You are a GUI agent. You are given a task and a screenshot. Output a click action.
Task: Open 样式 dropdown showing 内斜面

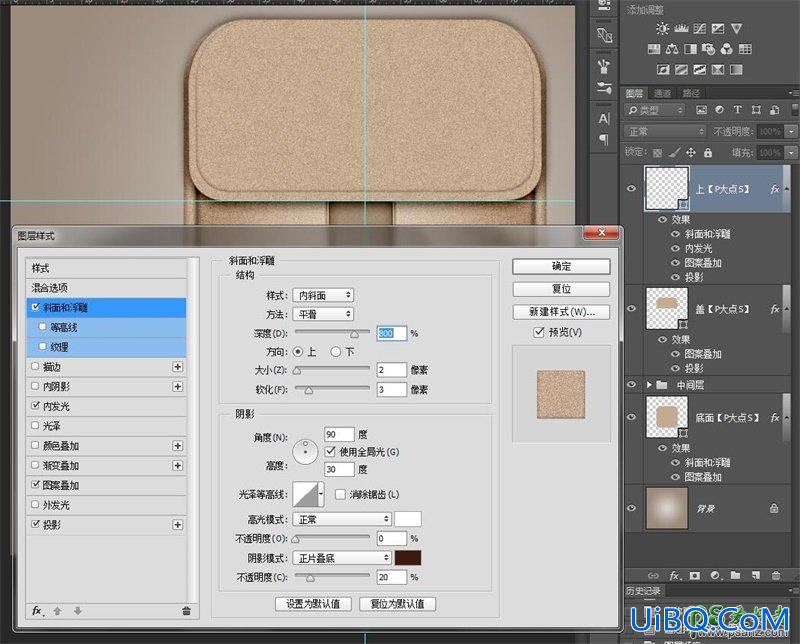click(x=323, y=295)
